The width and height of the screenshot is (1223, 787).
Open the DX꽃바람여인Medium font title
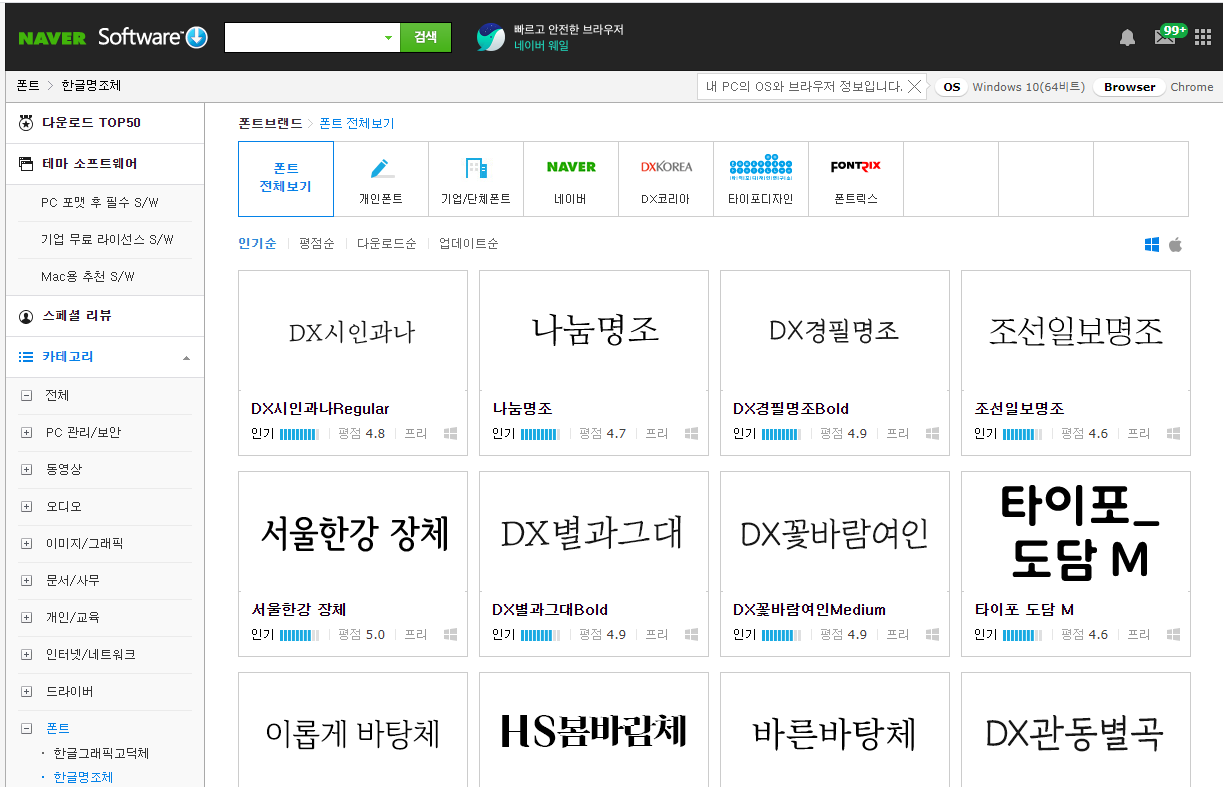pos(809,610)
